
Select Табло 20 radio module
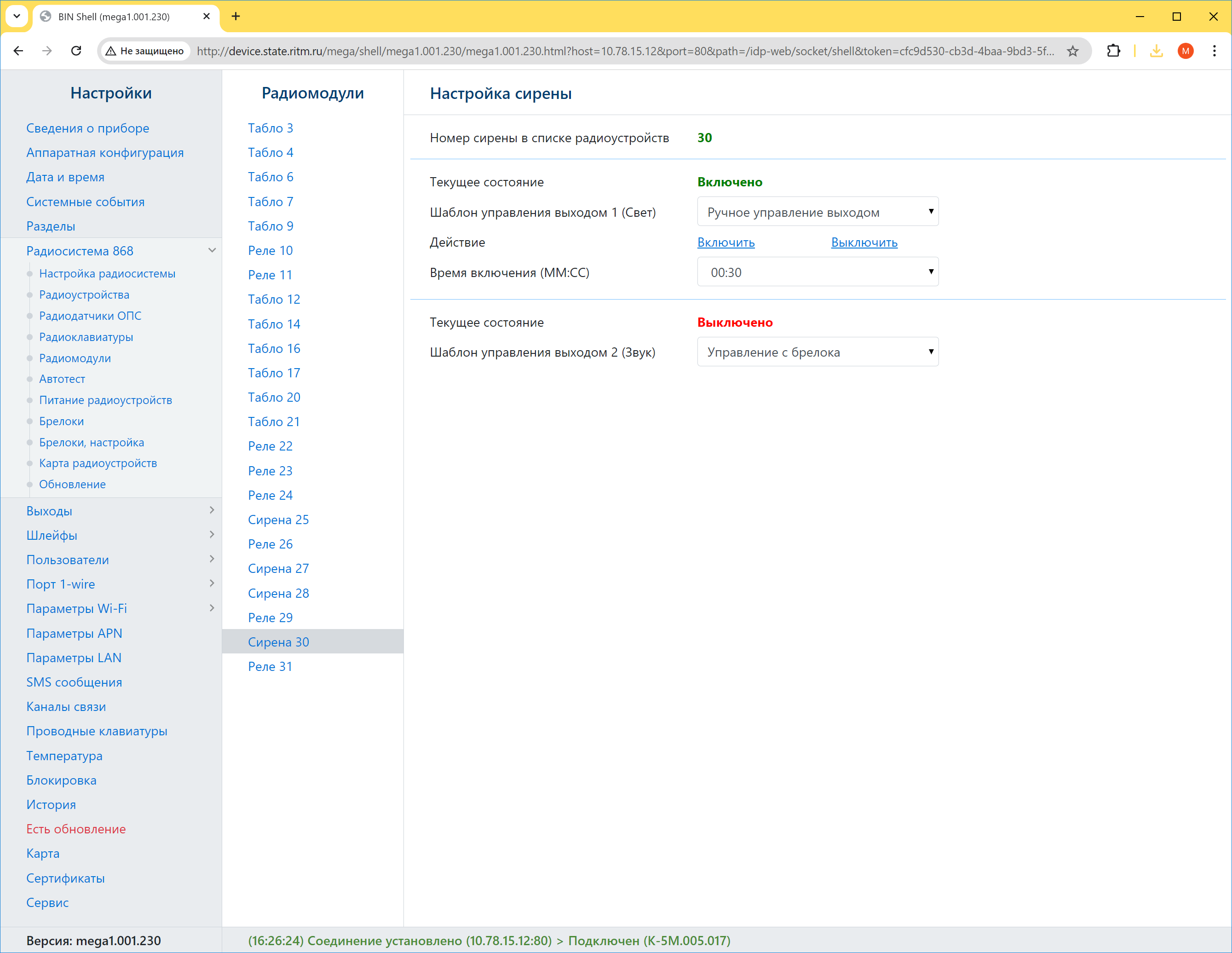274,397
